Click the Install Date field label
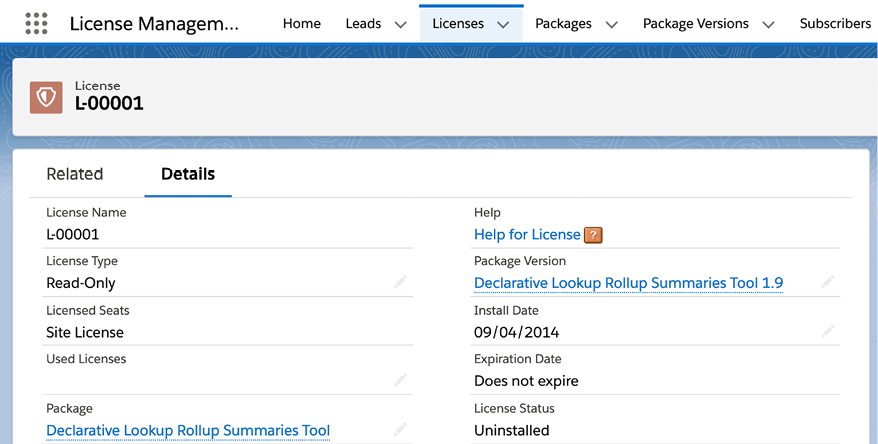The height and width of the screenshot is (444, 878). pos(506,310)
